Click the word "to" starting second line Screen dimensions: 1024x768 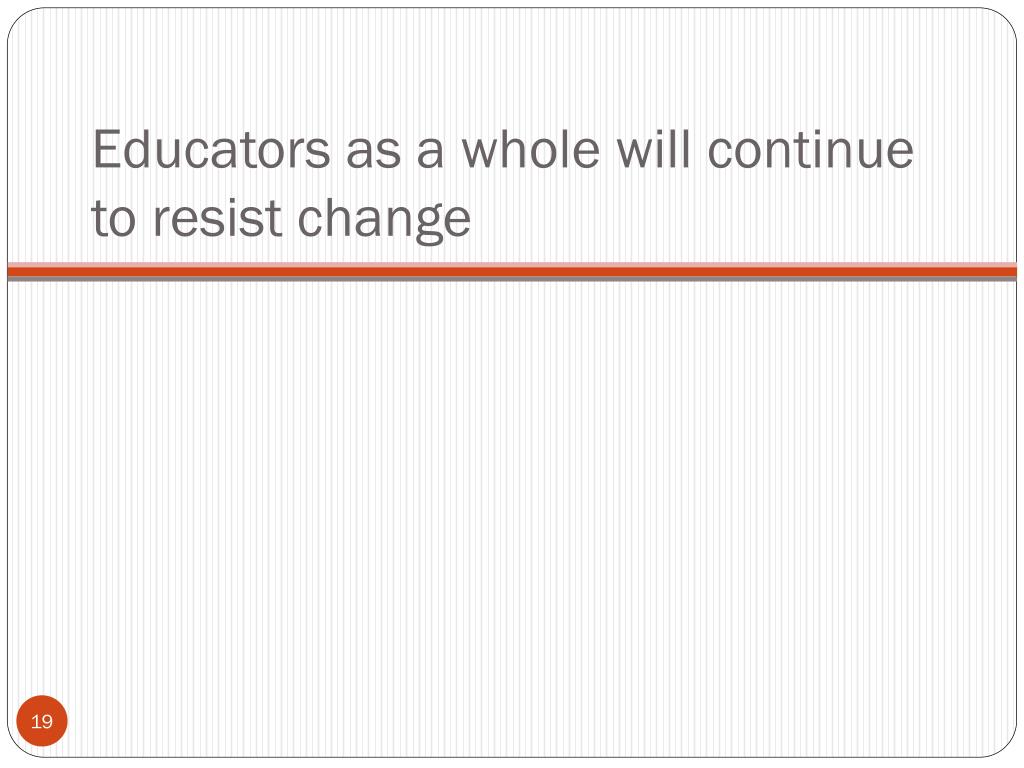[x=113, y=219]
